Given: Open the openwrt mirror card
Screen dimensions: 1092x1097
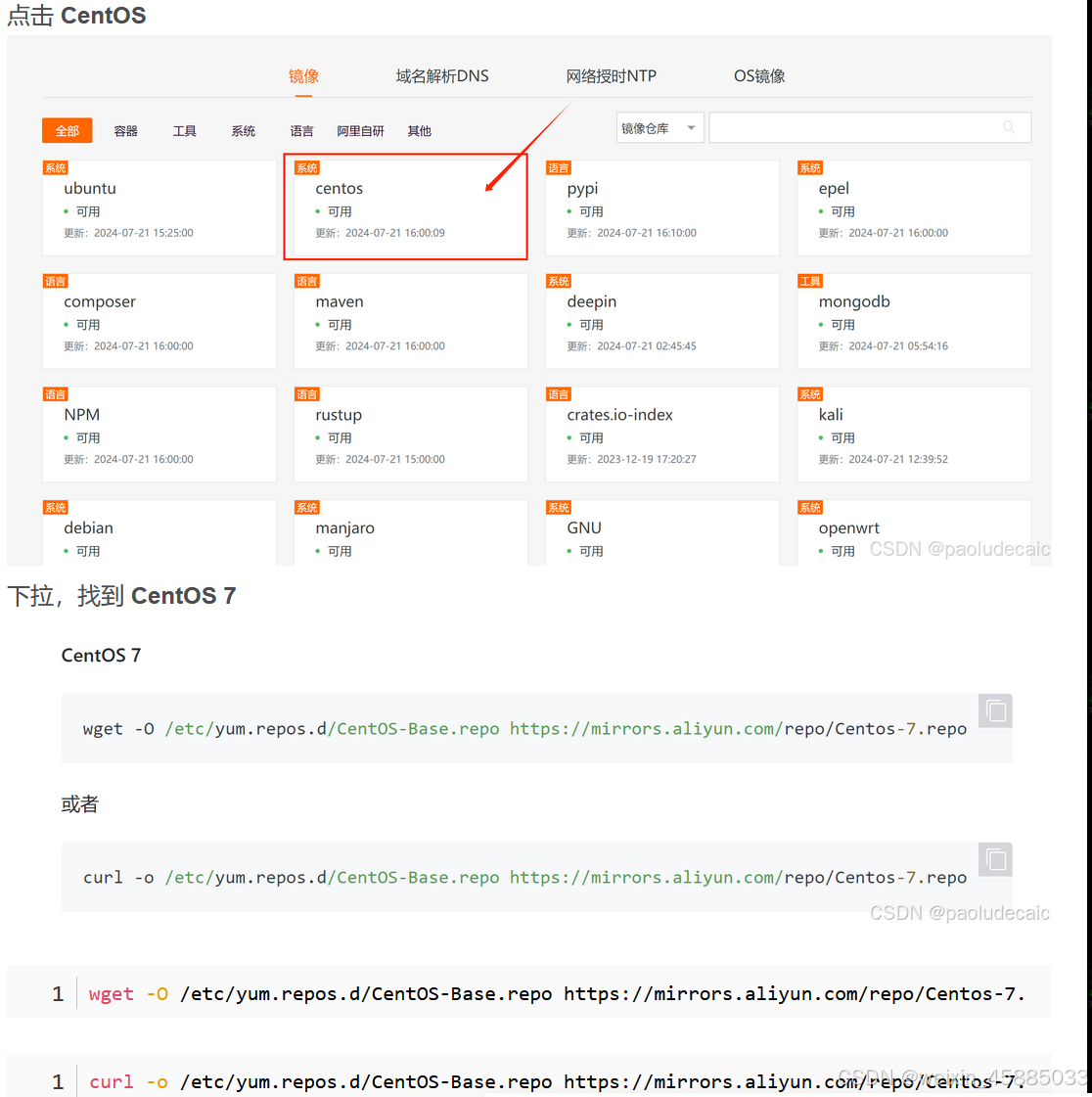Looking at the screenshot, I should click(x=914, y=532).
